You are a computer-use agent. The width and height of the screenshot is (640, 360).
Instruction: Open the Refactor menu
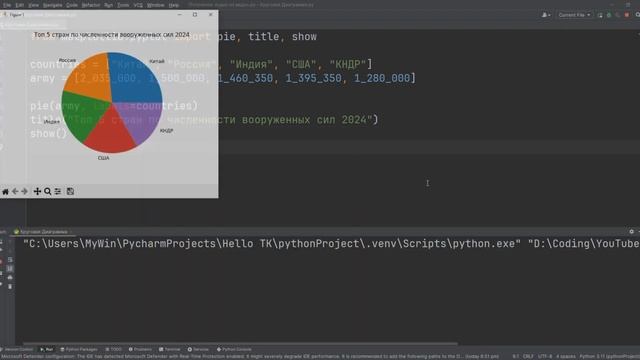tap(91, 5)
